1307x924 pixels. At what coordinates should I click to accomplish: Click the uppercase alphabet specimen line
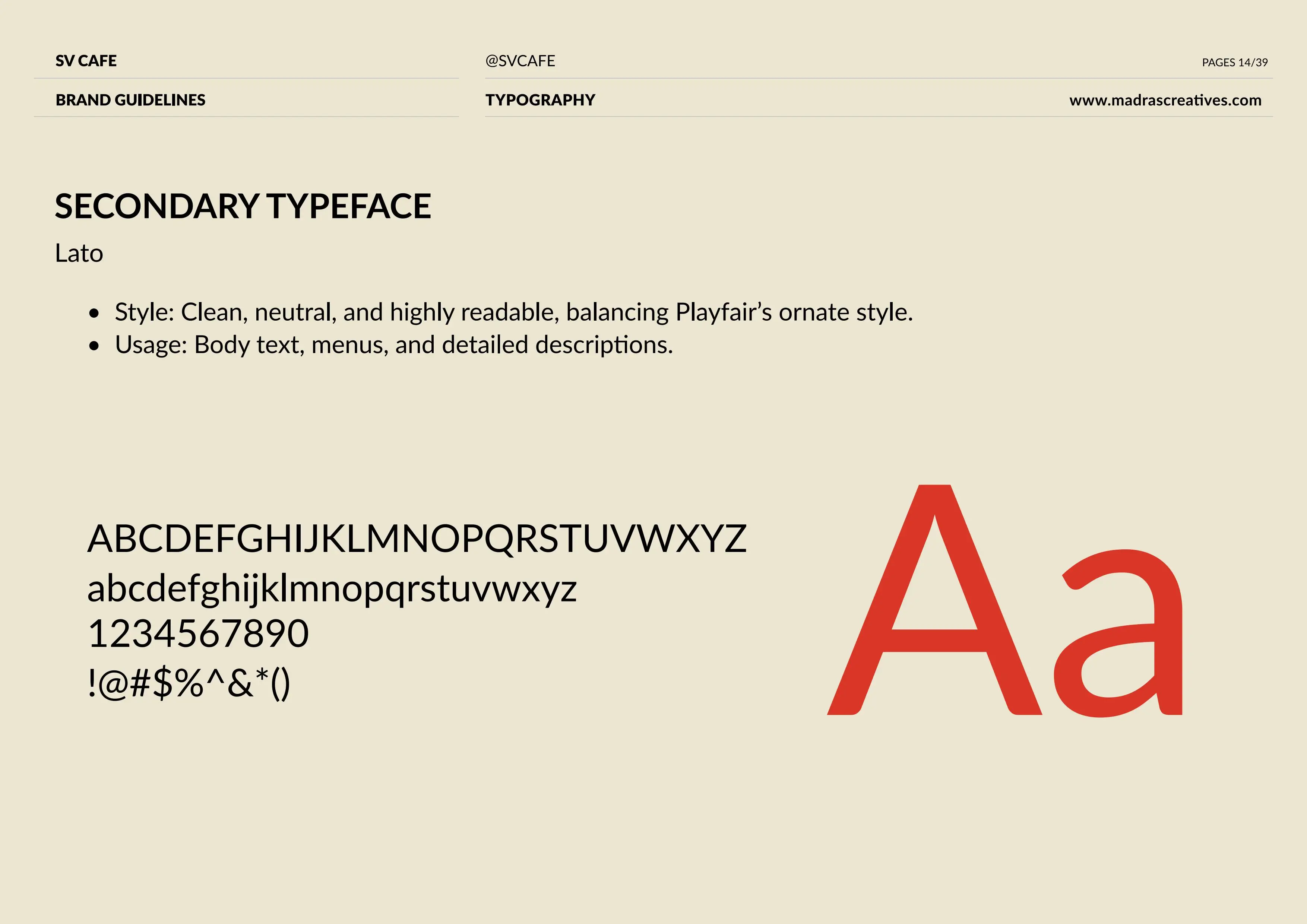click(416, 539)
